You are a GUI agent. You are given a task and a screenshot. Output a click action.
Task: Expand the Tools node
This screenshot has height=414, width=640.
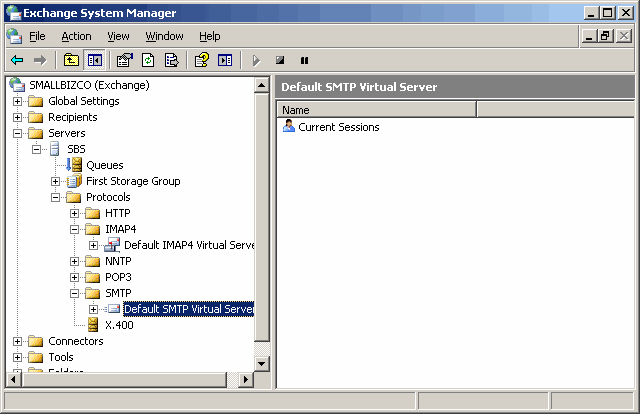point(17,357)
